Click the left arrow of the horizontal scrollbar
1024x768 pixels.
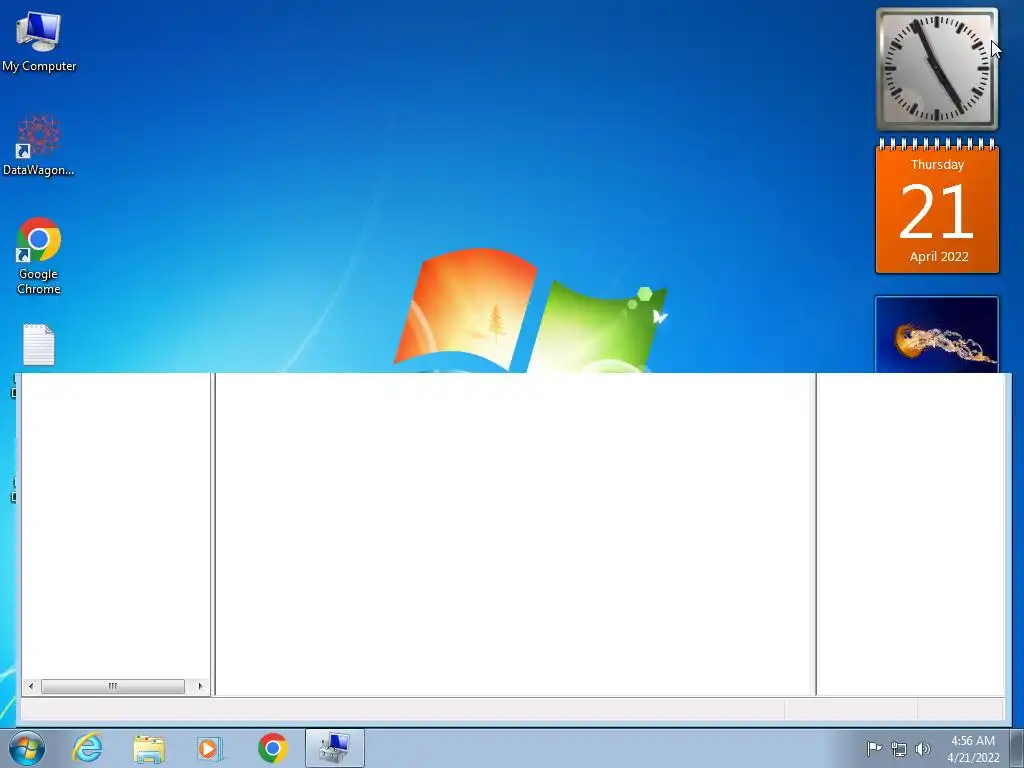coord(31,686)
